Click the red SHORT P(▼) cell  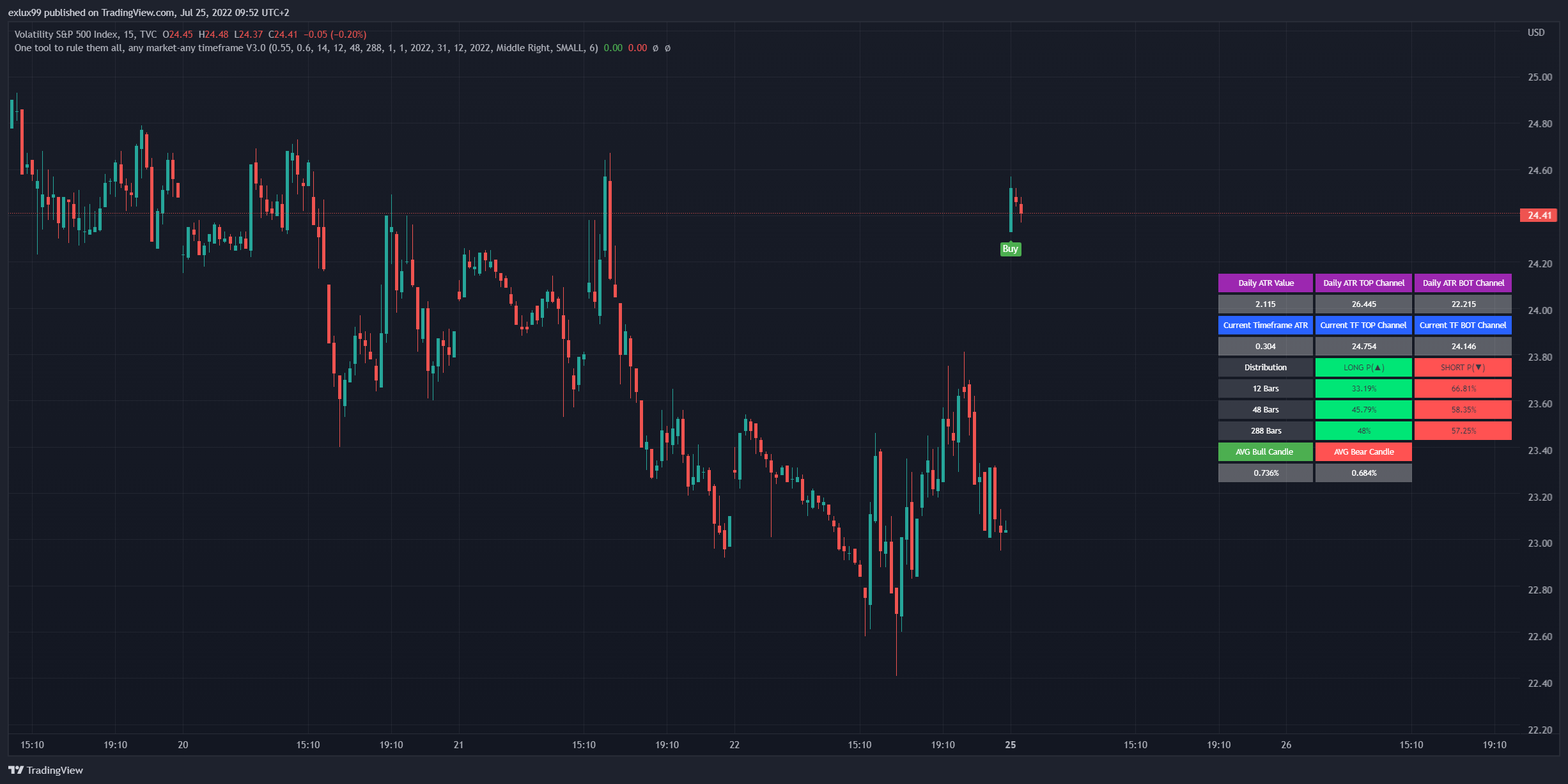1463,368
